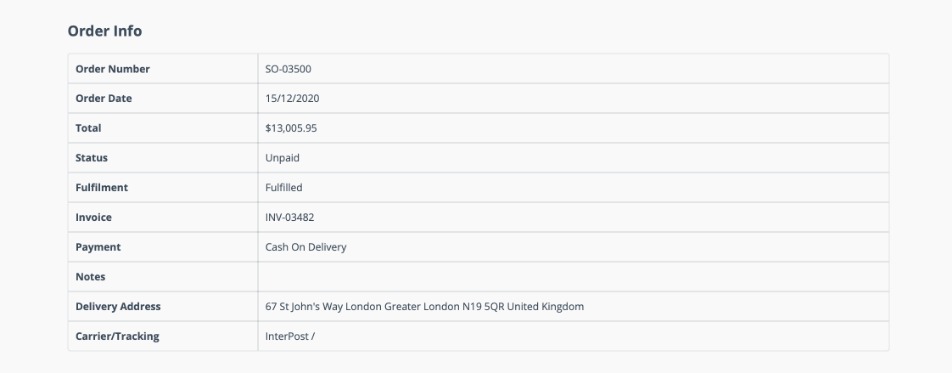Select the Fulfilment label
This screenshot has height=373, width=952.
tap(101, 188)
